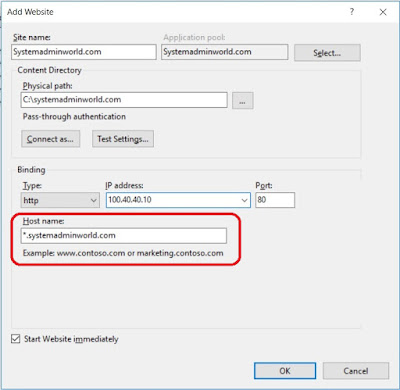Browse for physical path with ellipsis button
400x390 pixels.
click(x=243, y=101)
